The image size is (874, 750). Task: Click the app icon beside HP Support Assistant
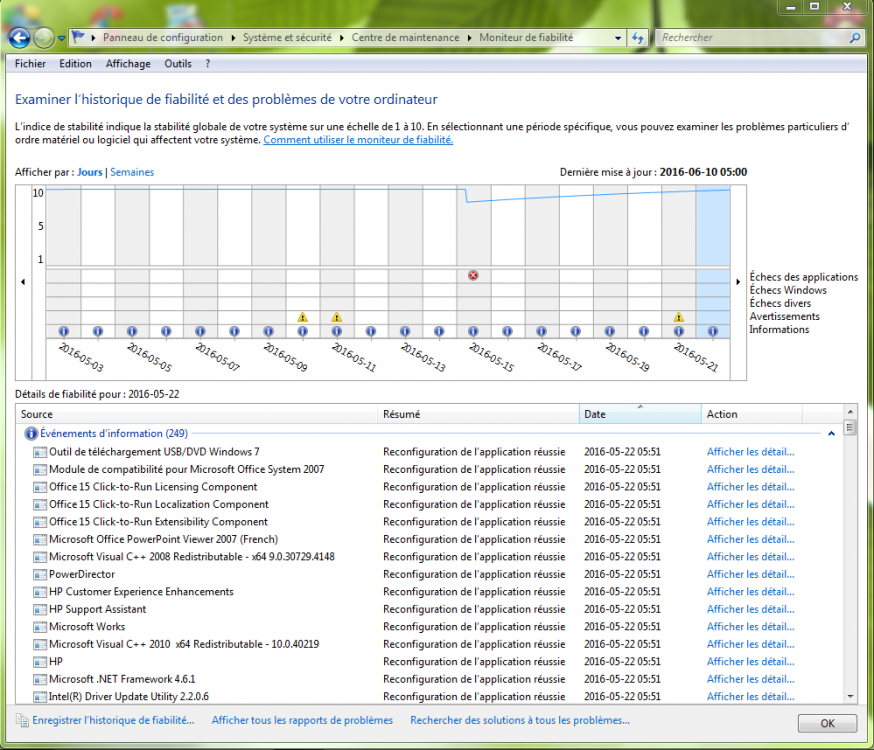point(40,610)
